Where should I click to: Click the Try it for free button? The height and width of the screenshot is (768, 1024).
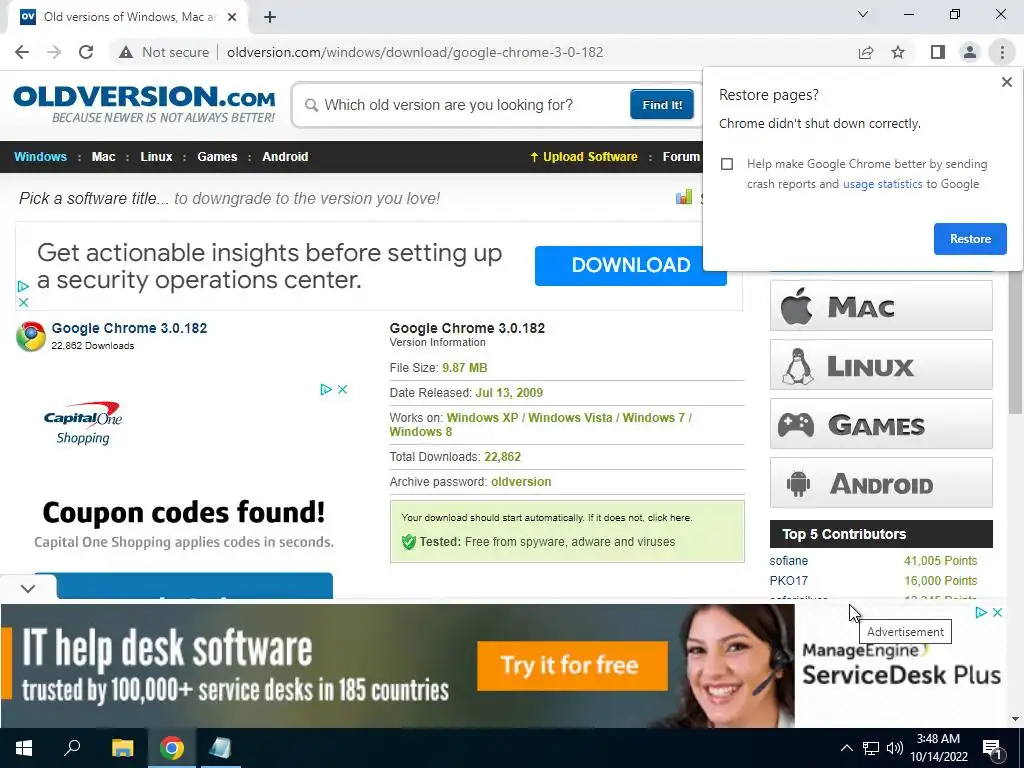pyautogui.click(x=572, y=665)
